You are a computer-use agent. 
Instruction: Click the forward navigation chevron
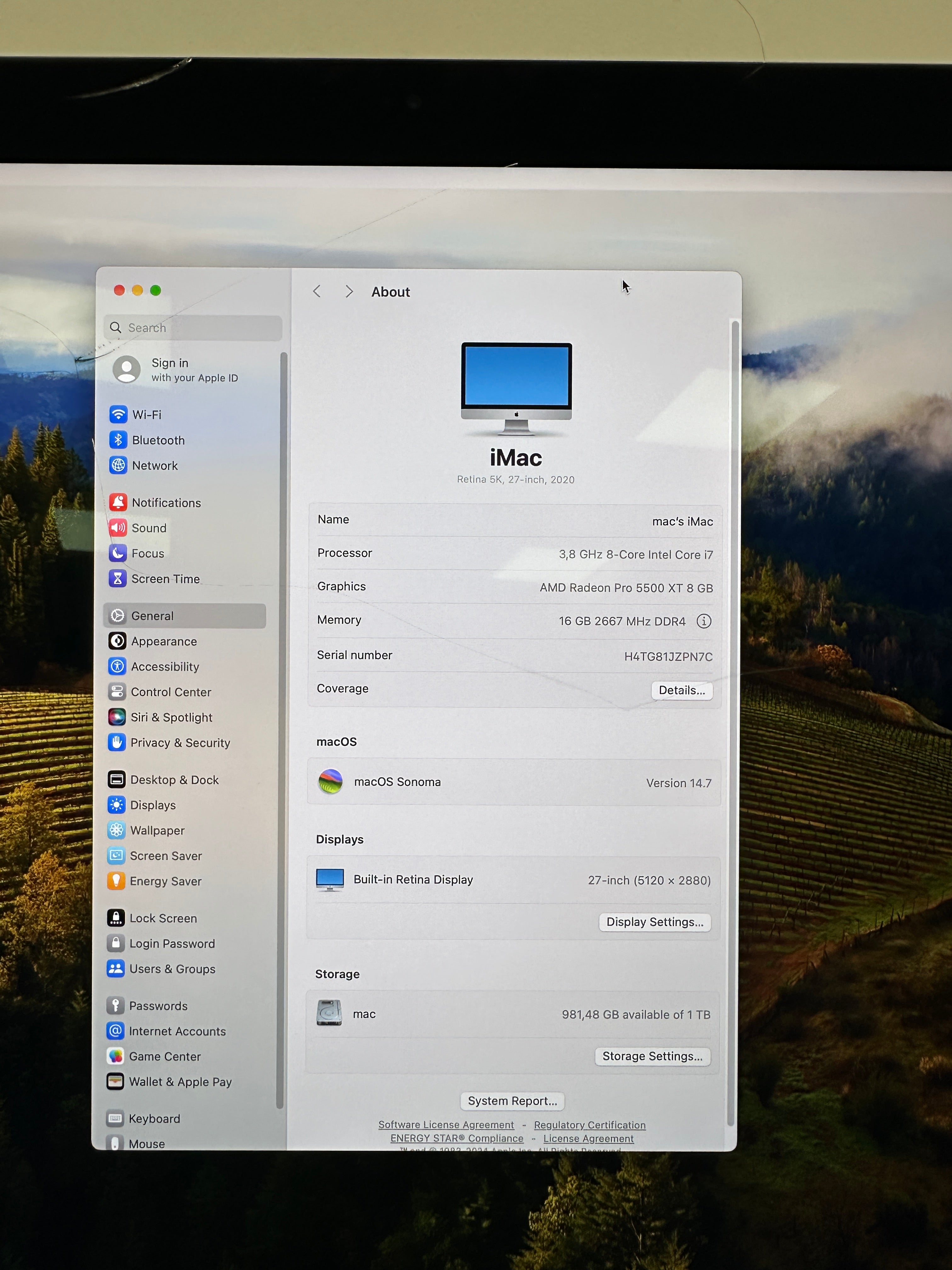click(x=349, y=291)
